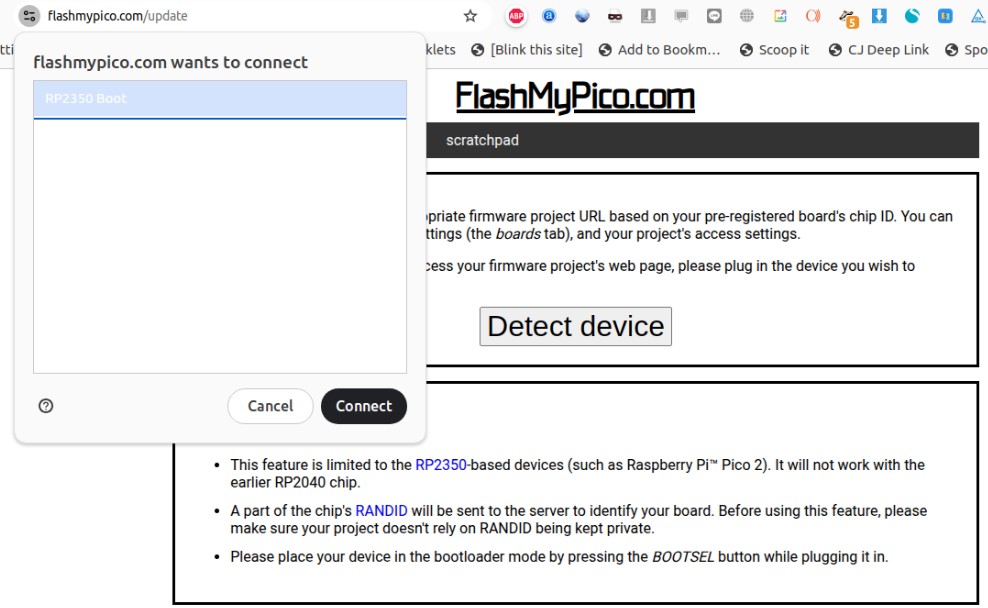988x608 pixels.
Task: Click italic 'boards' tab word in description
Action: (518, 234)
